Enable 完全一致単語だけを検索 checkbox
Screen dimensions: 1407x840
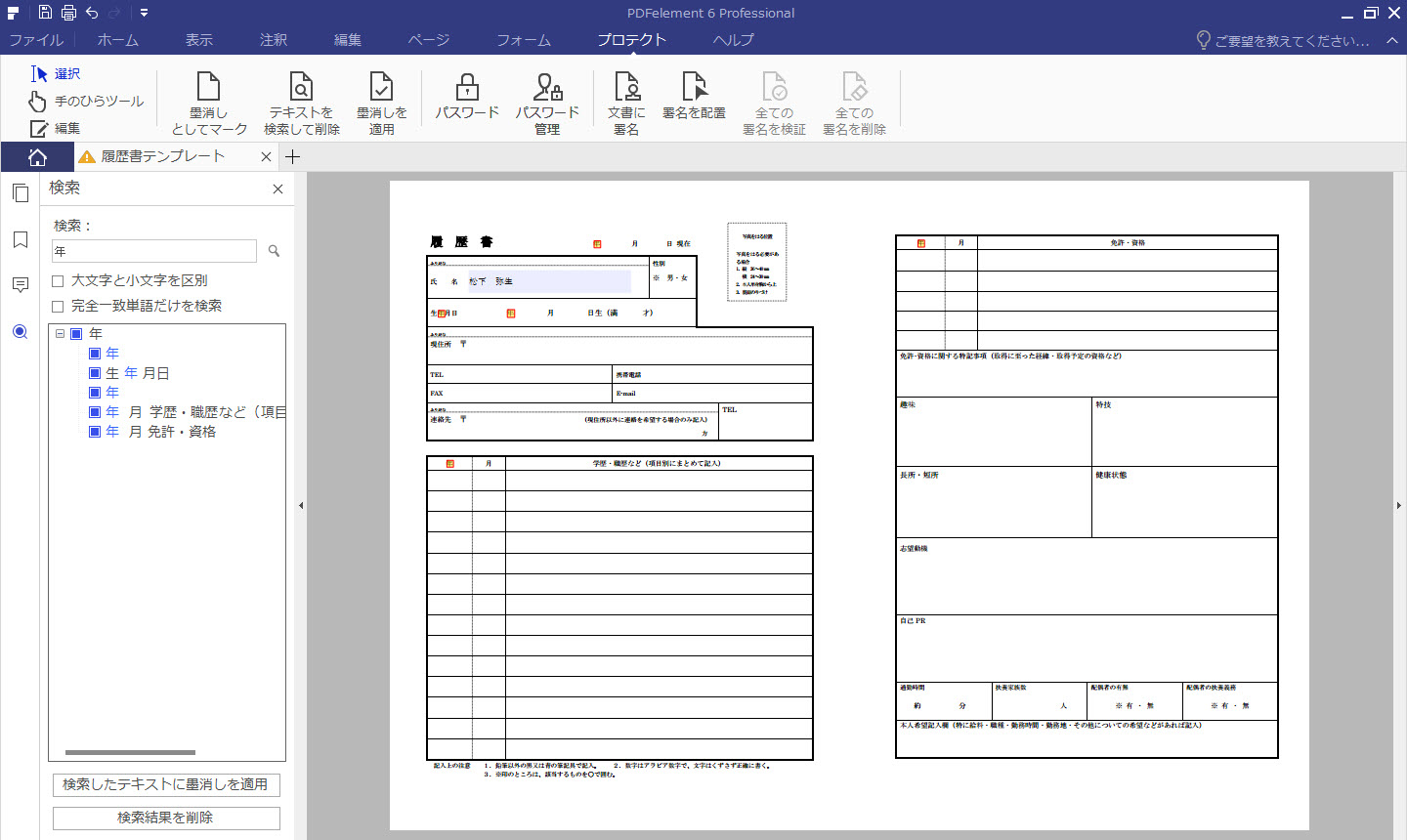tap(58, 306)
